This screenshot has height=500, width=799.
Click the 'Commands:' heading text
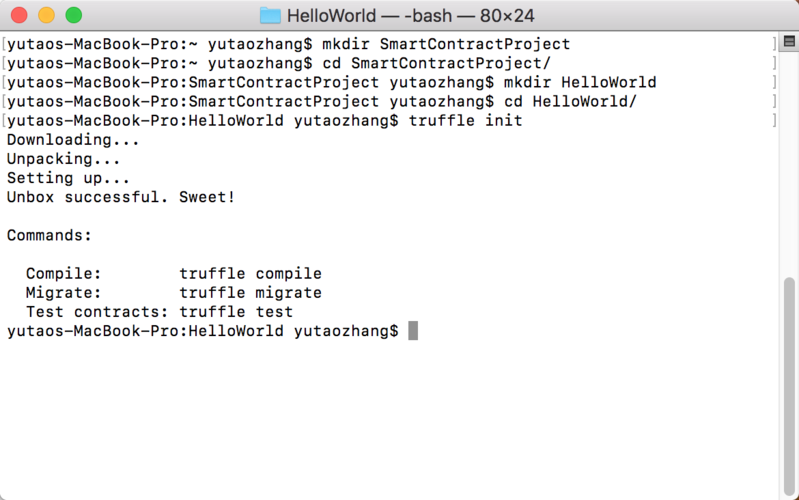pyautogui.click(x=49, y=235)
